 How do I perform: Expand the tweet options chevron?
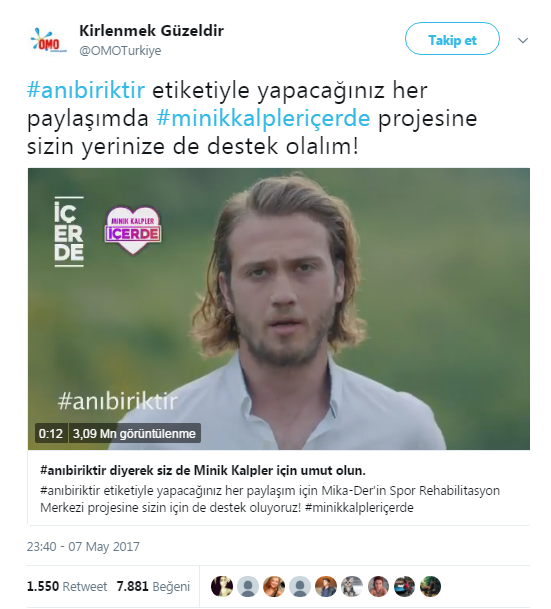coord(523,40)
